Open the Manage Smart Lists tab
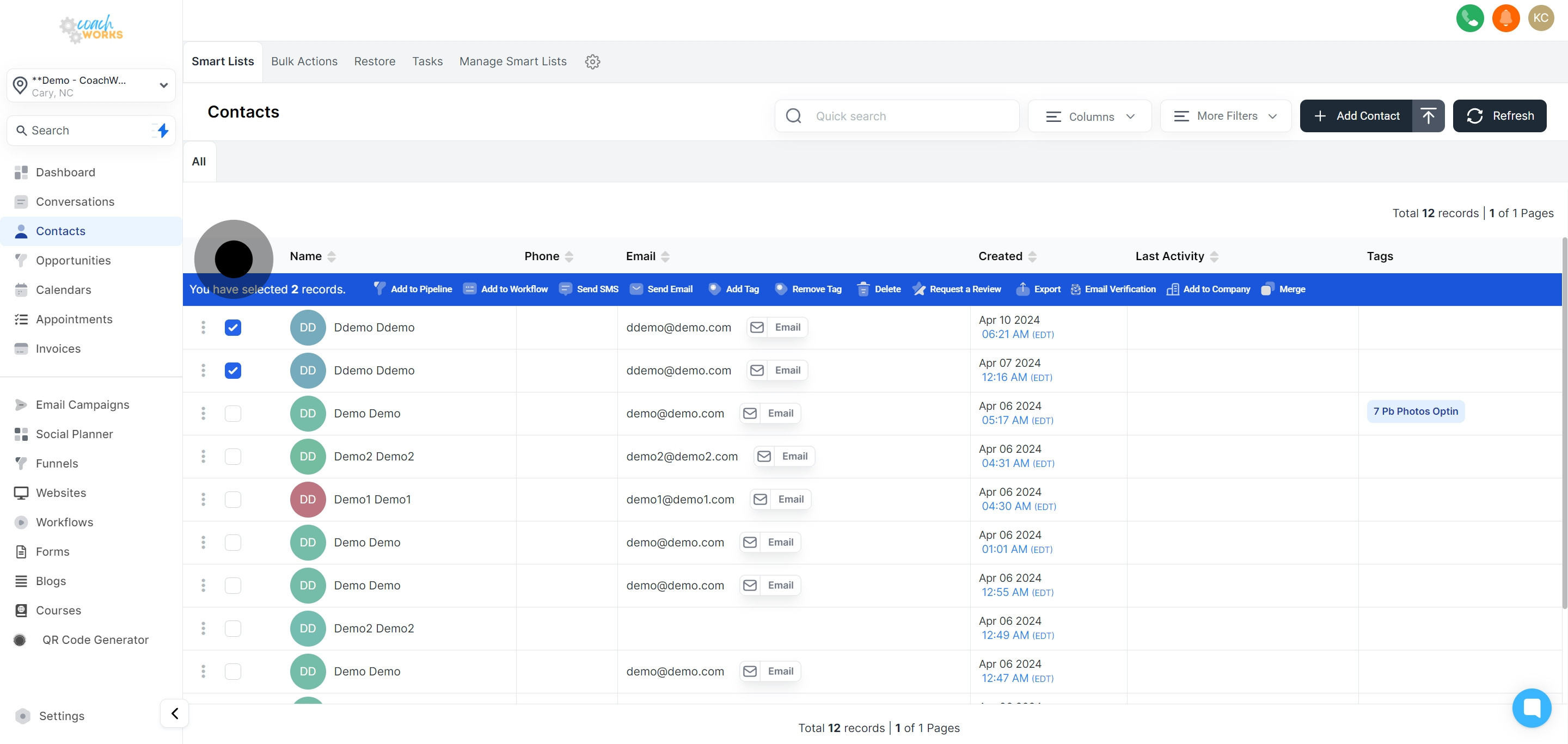 pyautogui.click(x=512, y=62)
